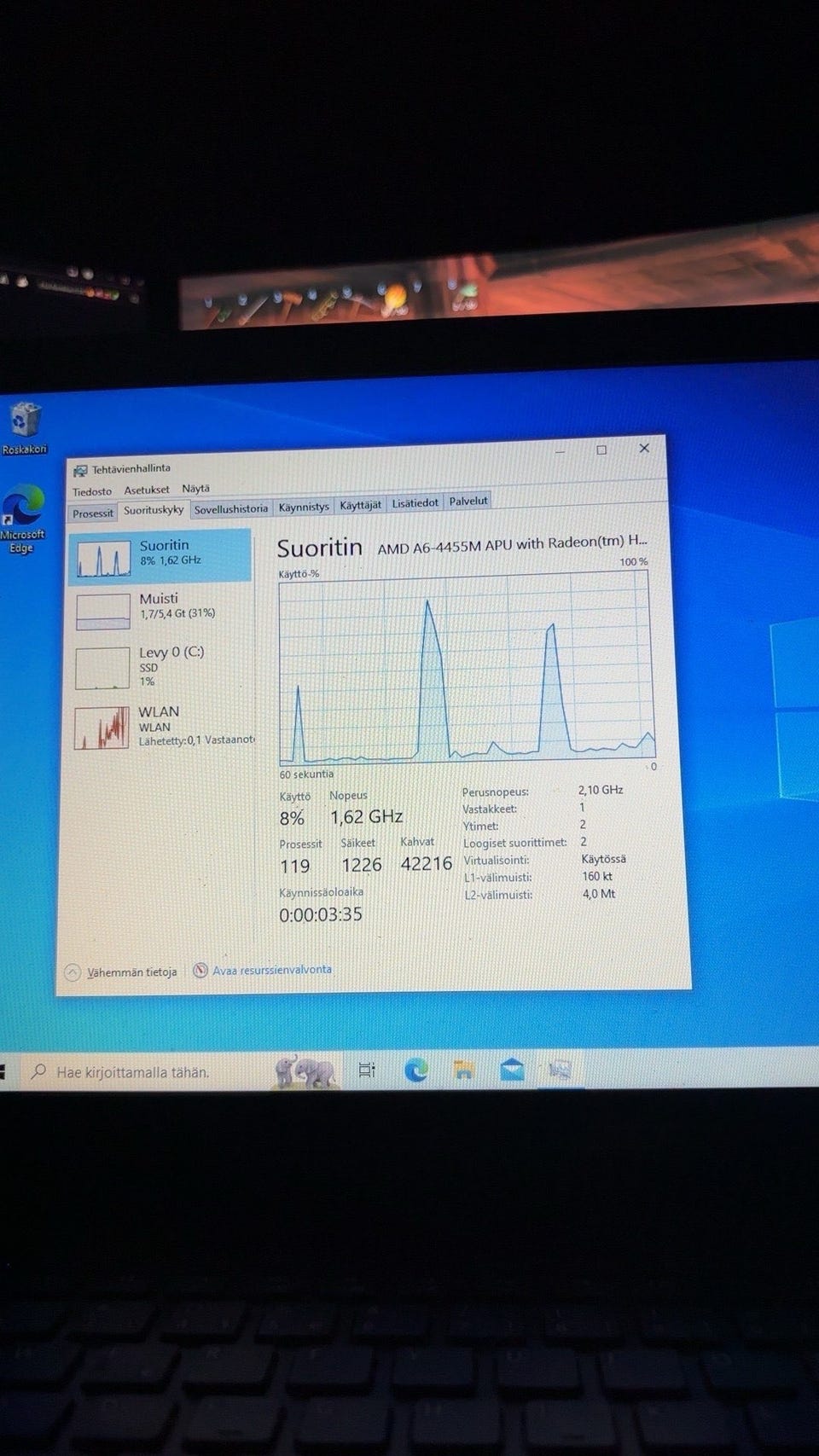Open the Roskakori desktop icon

pyautogui.click(x=25, y=428)
